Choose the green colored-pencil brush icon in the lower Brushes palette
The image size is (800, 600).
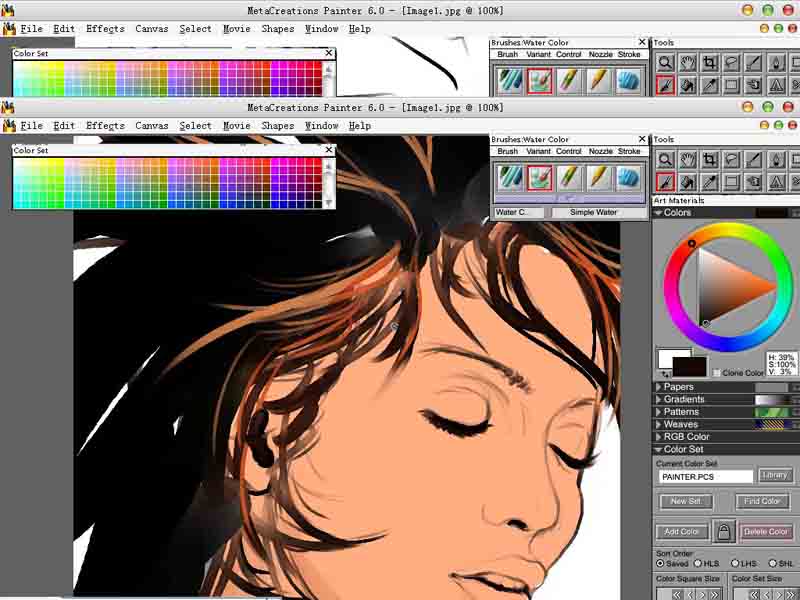pos(569,178)
